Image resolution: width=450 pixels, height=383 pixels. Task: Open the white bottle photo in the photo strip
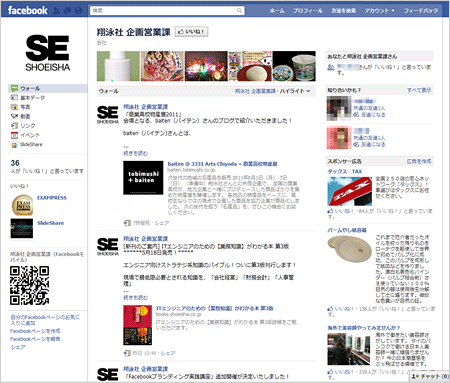tap(118, 66)
